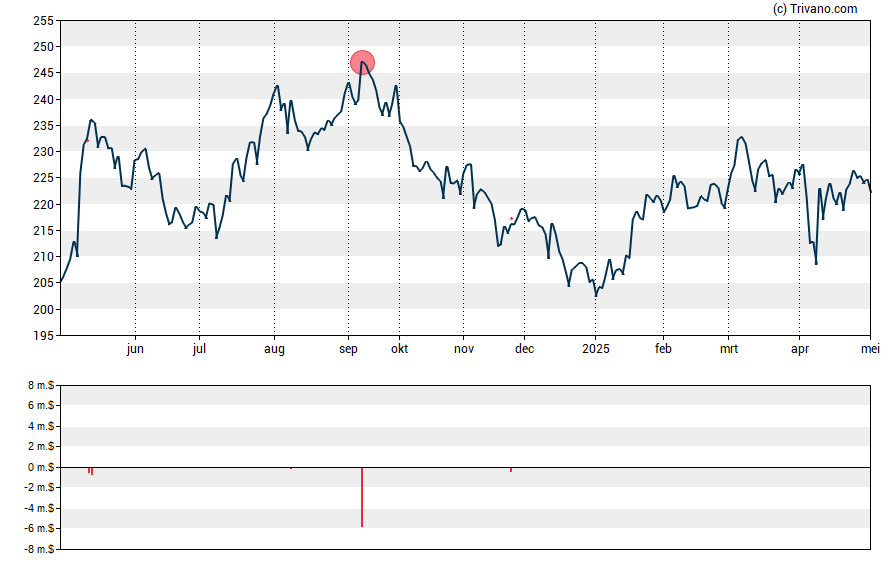Click the '0 m.$' volume axis label

pyautogui.click(x=41, y=467)
